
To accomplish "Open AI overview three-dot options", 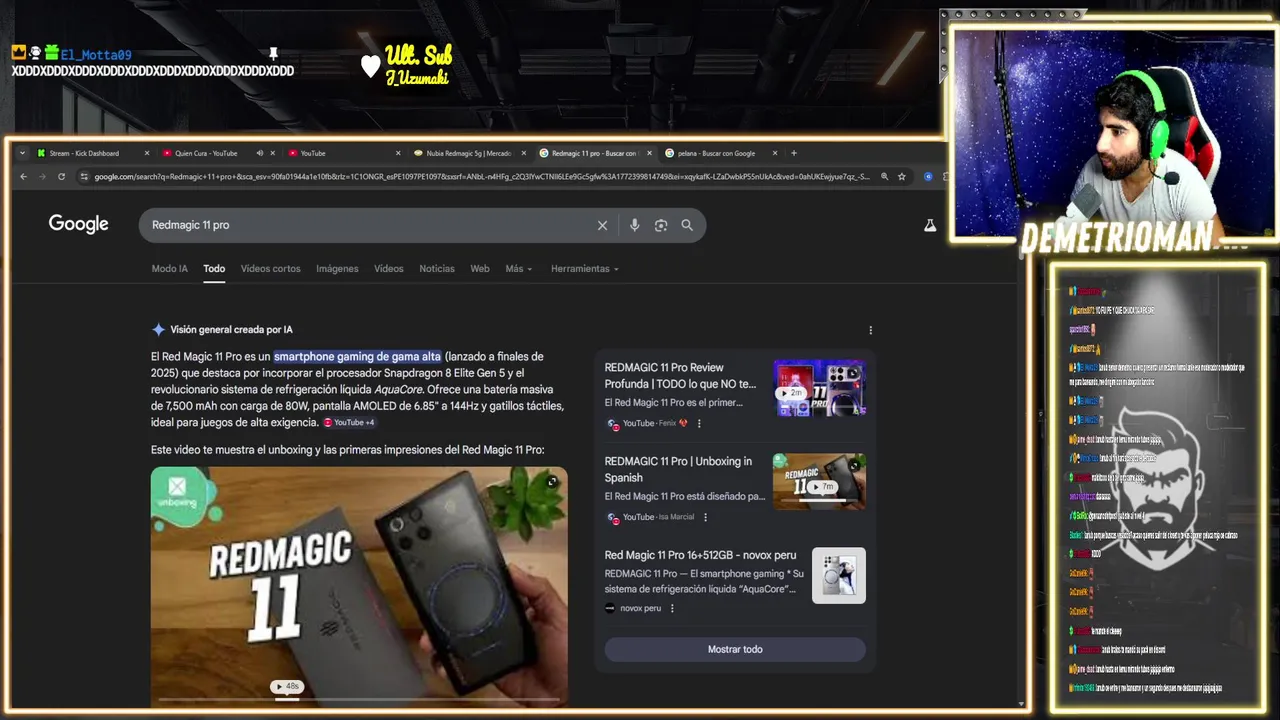I will point(870,330).
